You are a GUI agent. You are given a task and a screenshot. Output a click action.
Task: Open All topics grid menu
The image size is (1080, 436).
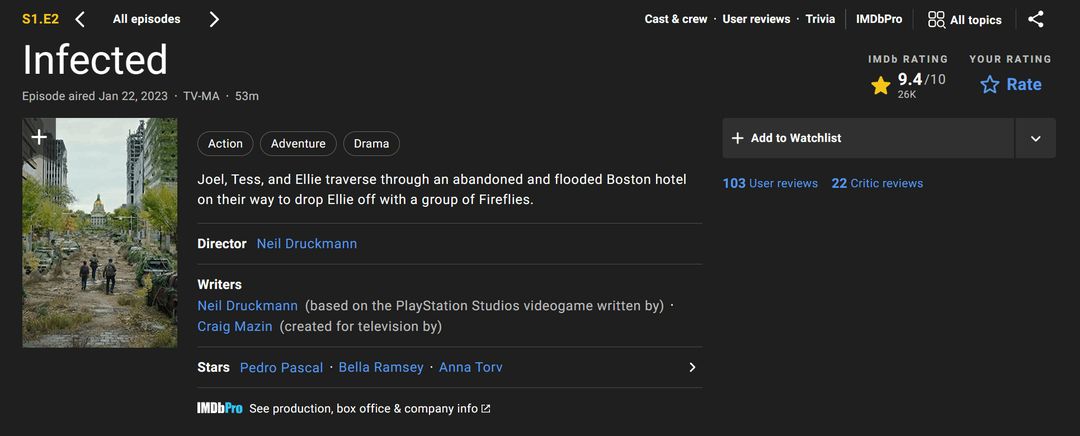pos(964,19)
